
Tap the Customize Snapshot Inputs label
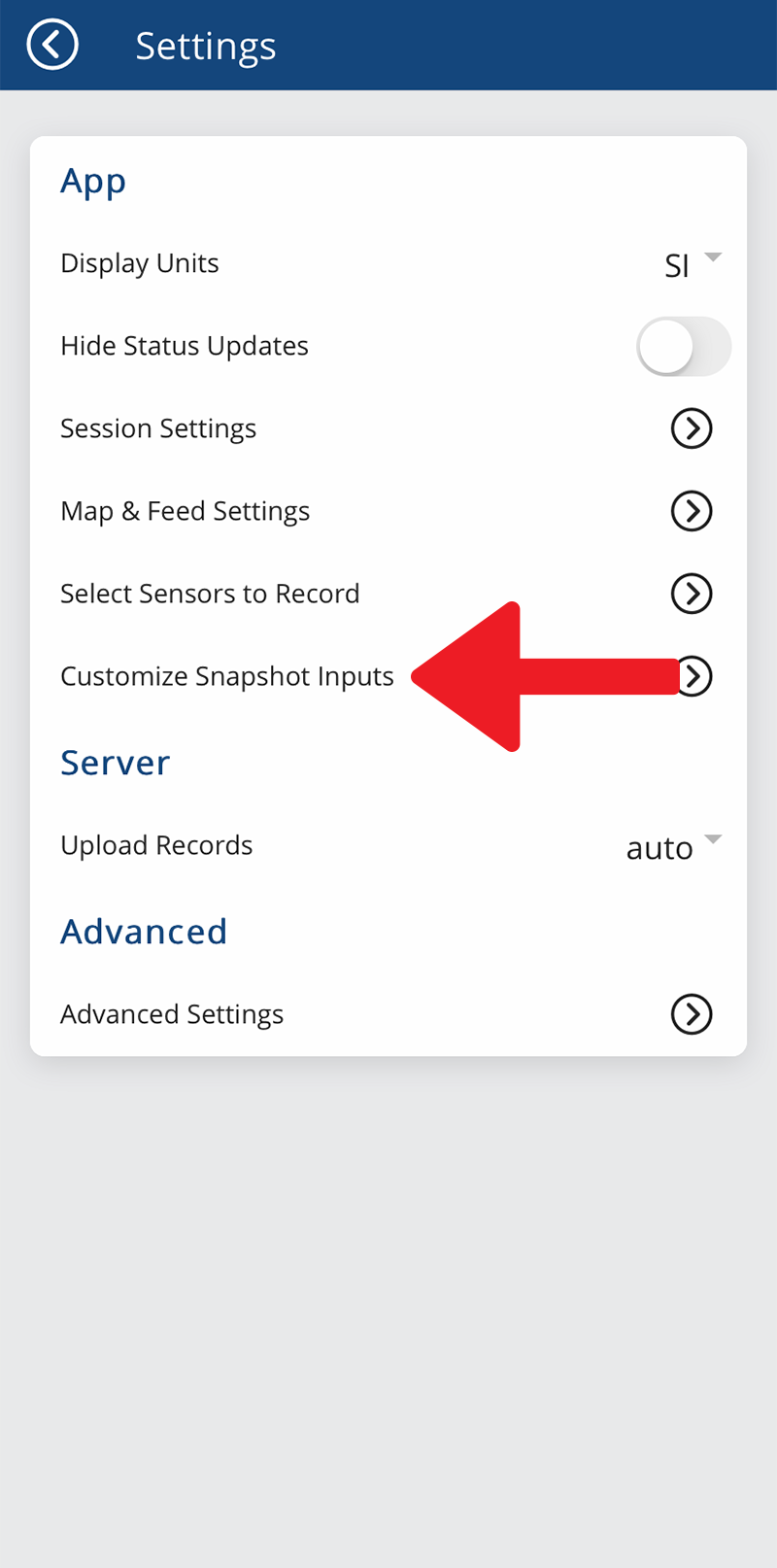click(227, 677)
